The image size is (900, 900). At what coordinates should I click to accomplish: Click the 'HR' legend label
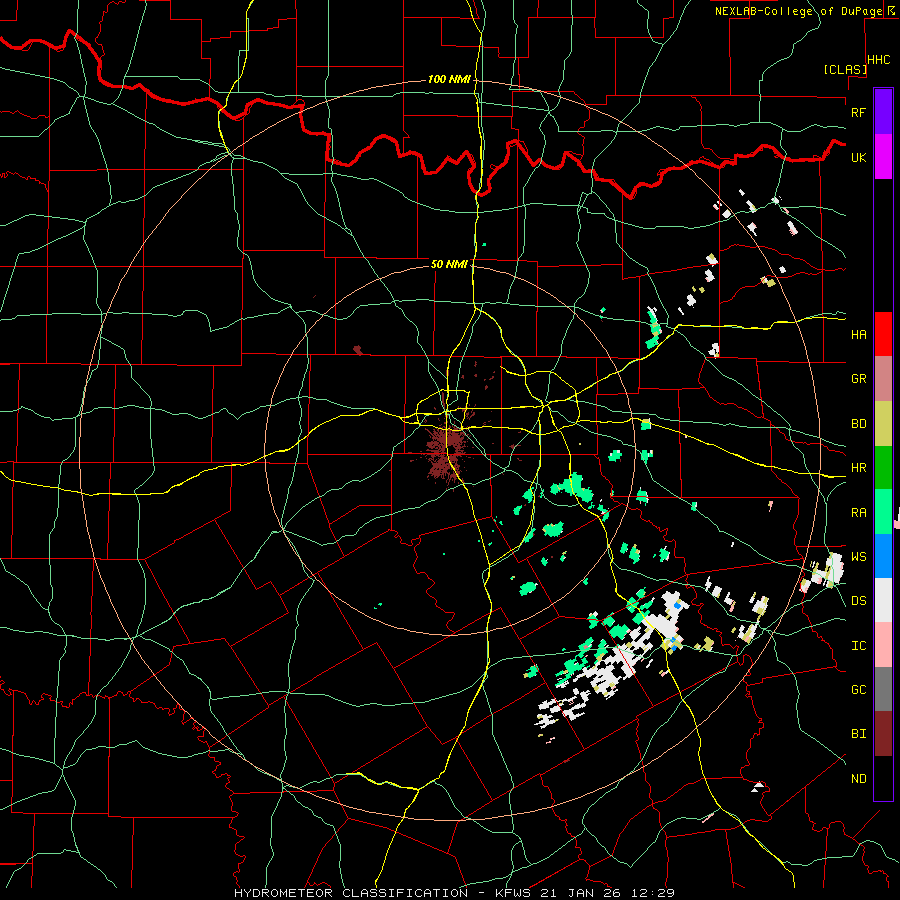click(x=858, y=468)
